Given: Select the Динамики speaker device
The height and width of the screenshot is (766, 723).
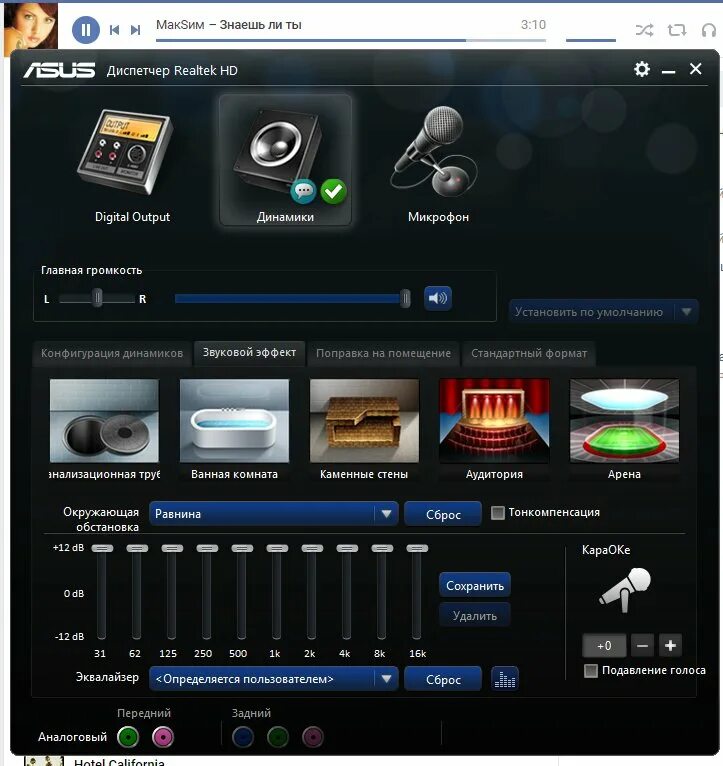Looking at the screenshot, I should pos(285,160).
